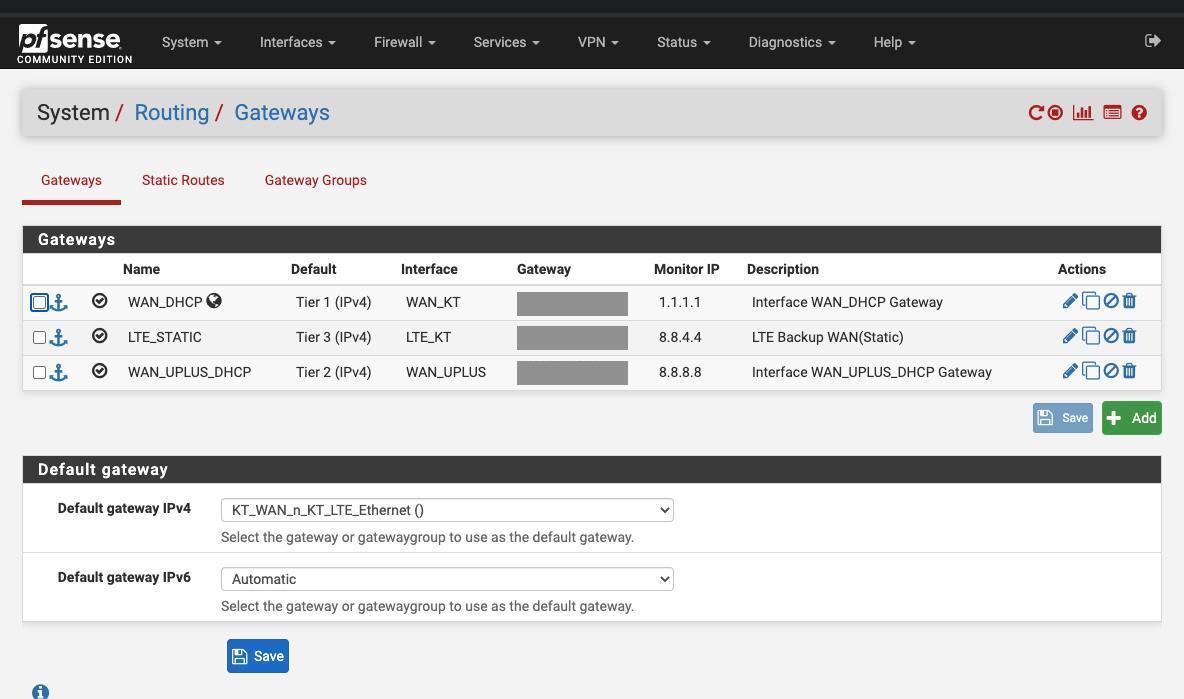Open the help question mark icon
Image resolution: width=1184 pixels, height=699 pixels.
point(1139,113)
